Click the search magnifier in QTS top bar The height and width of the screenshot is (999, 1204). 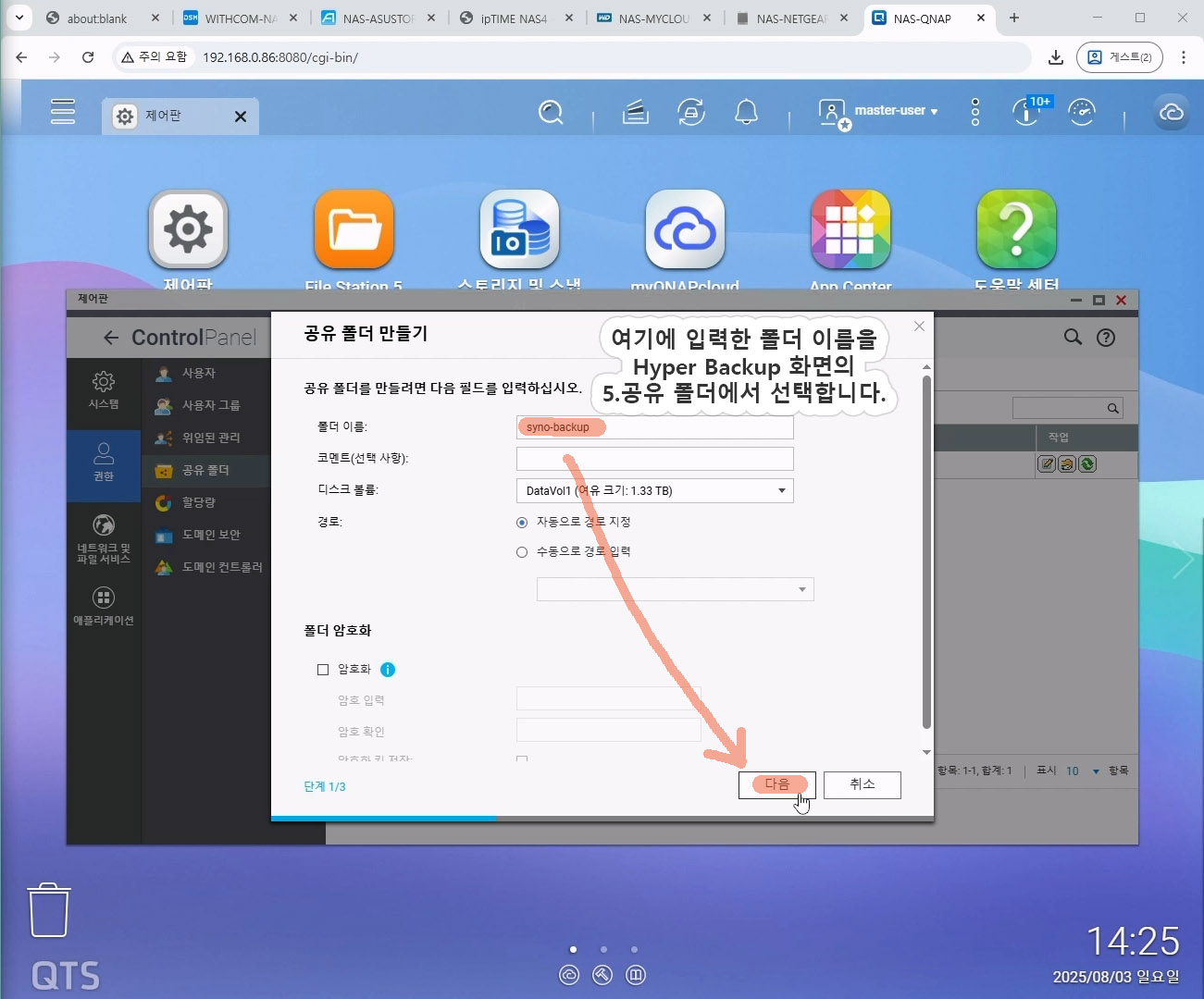click(551, 113)
